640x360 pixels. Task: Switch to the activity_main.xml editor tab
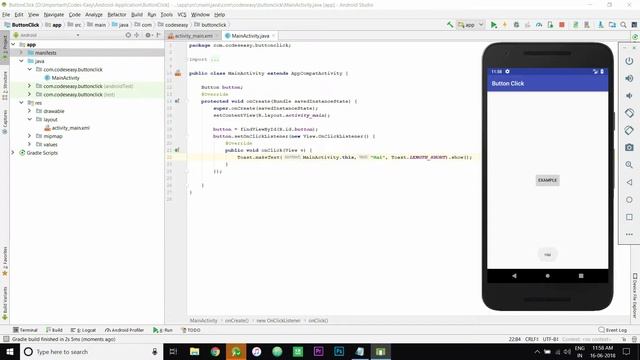193,36
